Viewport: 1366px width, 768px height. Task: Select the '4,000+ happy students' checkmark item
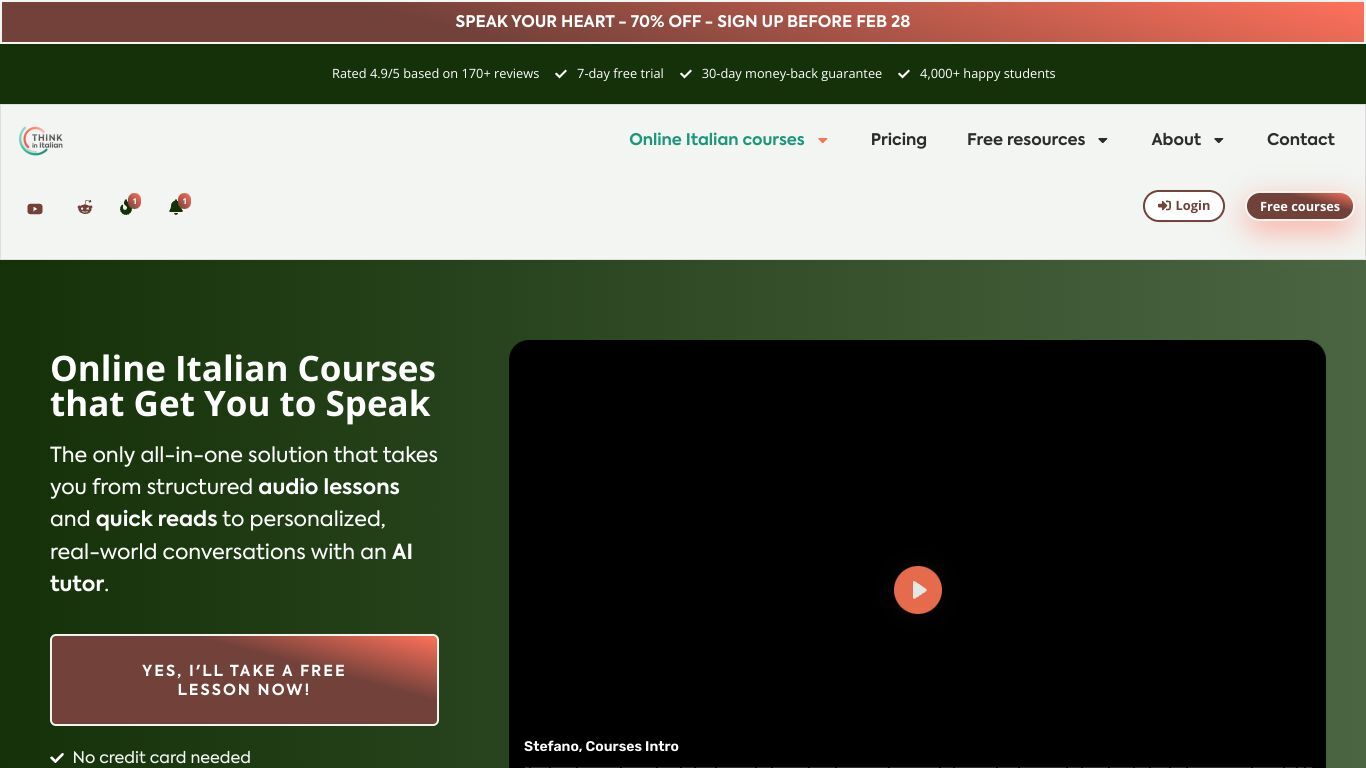[x=976, y=73]
